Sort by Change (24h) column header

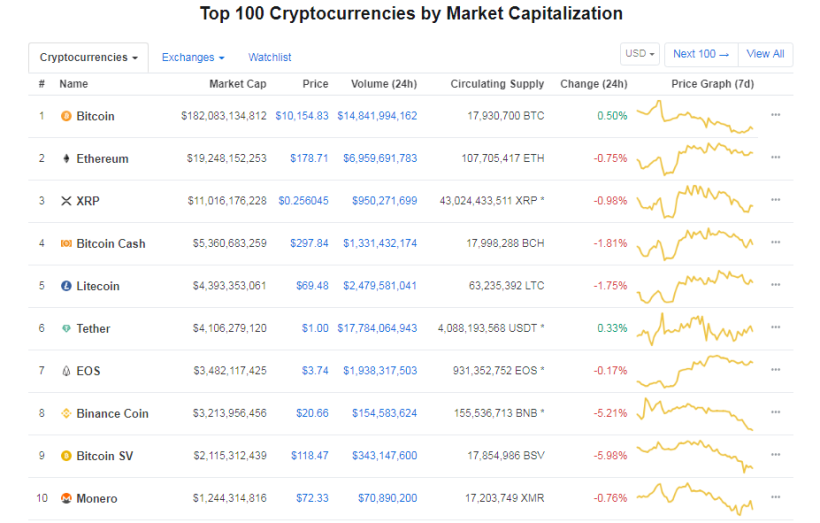tap(594, 84)
